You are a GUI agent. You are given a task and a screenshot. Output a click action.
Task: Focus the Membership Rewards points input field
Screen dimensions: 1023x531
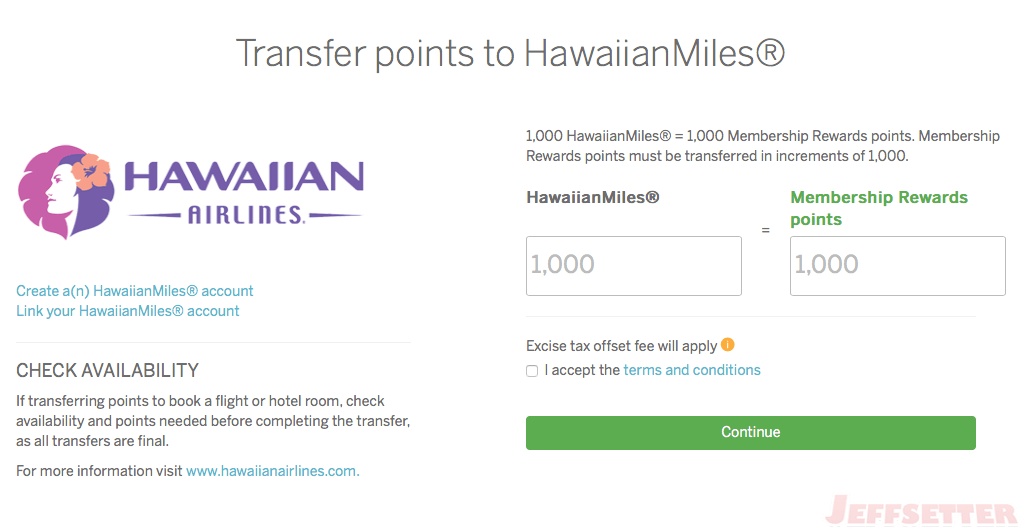click(x=898, y=266)
